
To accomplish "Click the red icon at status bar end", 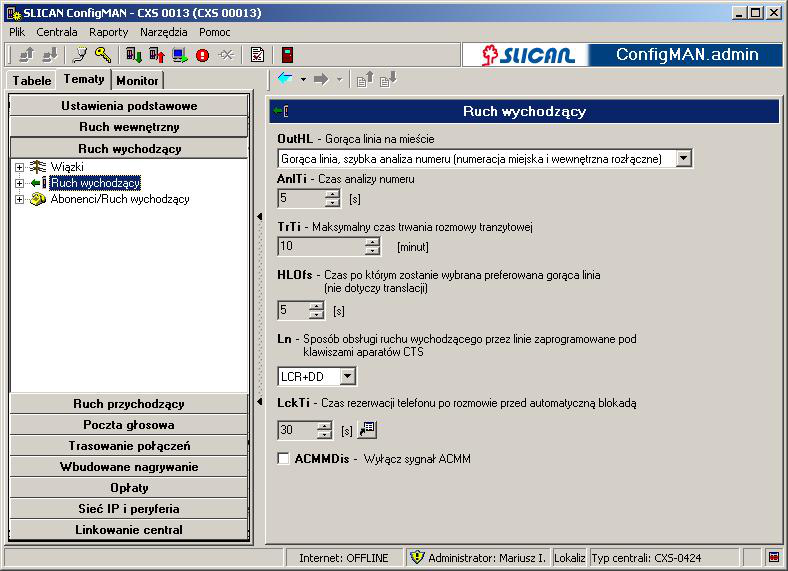I will 774,557.
